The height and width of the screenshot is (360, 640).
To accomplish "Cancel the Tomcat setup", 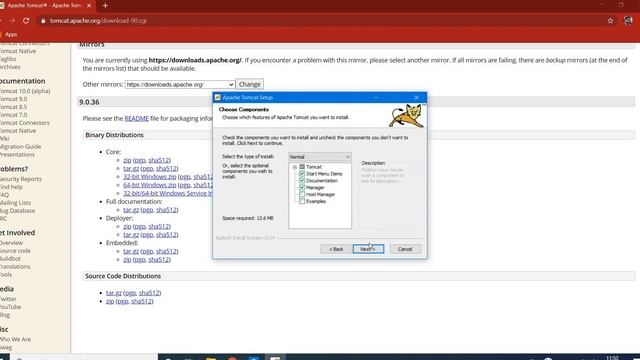I will point(405,249).
